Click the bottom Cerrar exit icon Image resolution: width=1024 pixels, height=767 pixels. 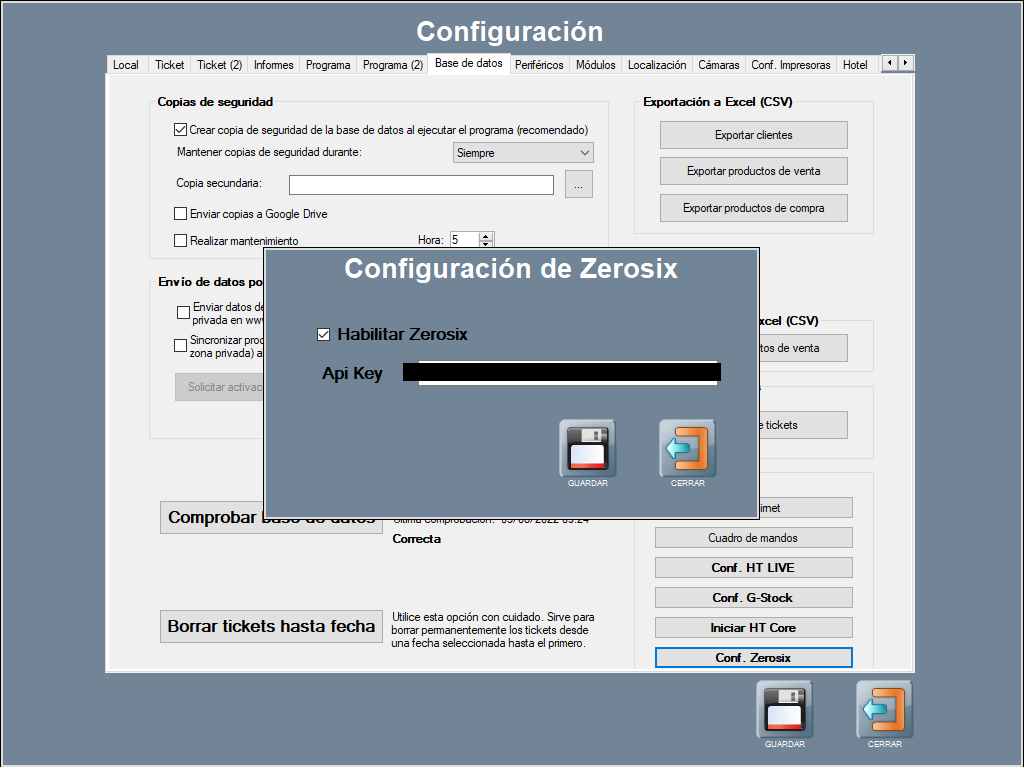click(884, 709)
